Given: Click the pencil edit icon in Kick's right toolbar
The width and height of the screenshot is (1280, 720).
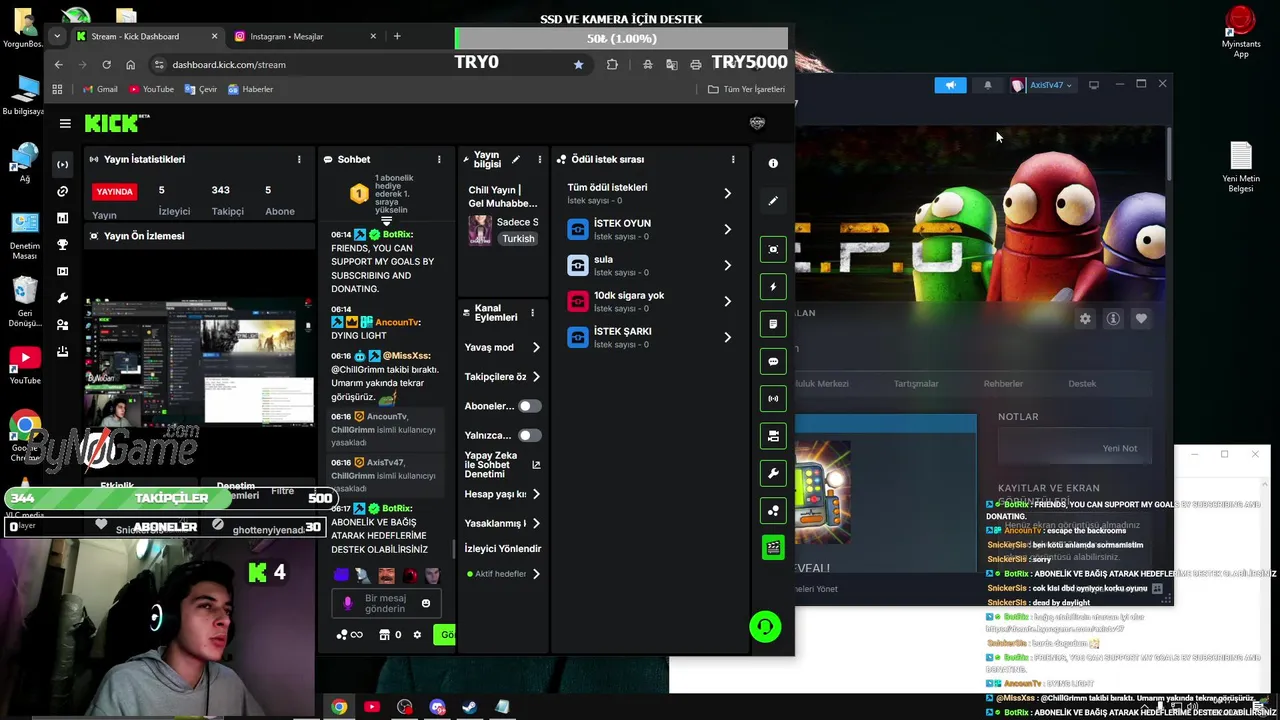Looking at the screenshot, I should (x=773, y=200).
